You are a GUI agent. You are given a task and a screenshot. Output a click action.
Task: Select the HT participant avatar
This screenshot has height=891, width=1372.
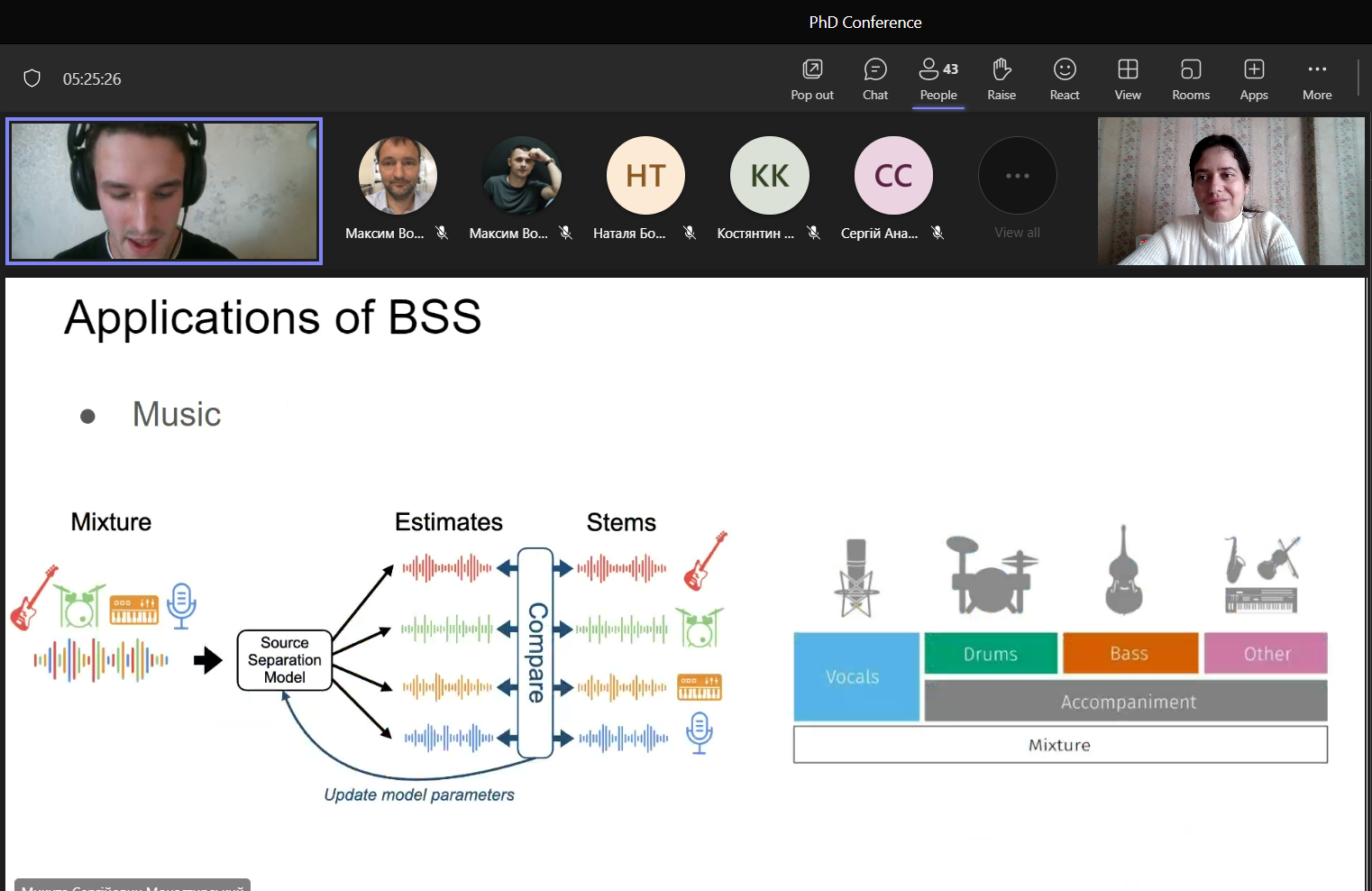(645, 176)
